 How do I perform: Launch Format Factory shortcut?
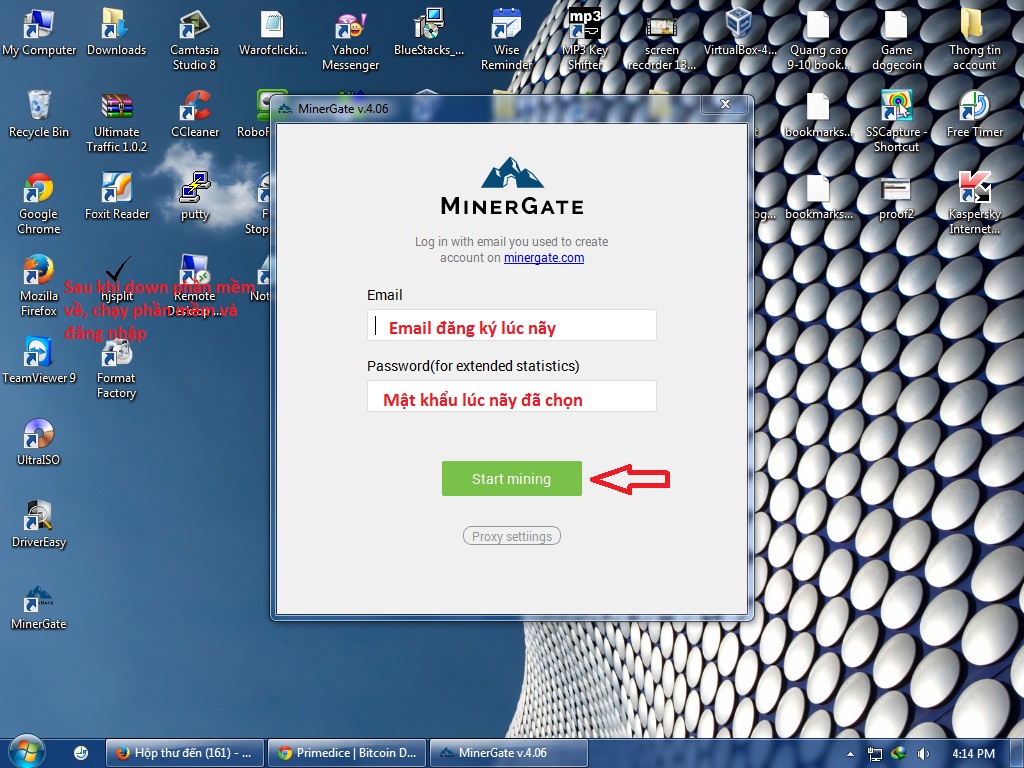pos(116,368)
